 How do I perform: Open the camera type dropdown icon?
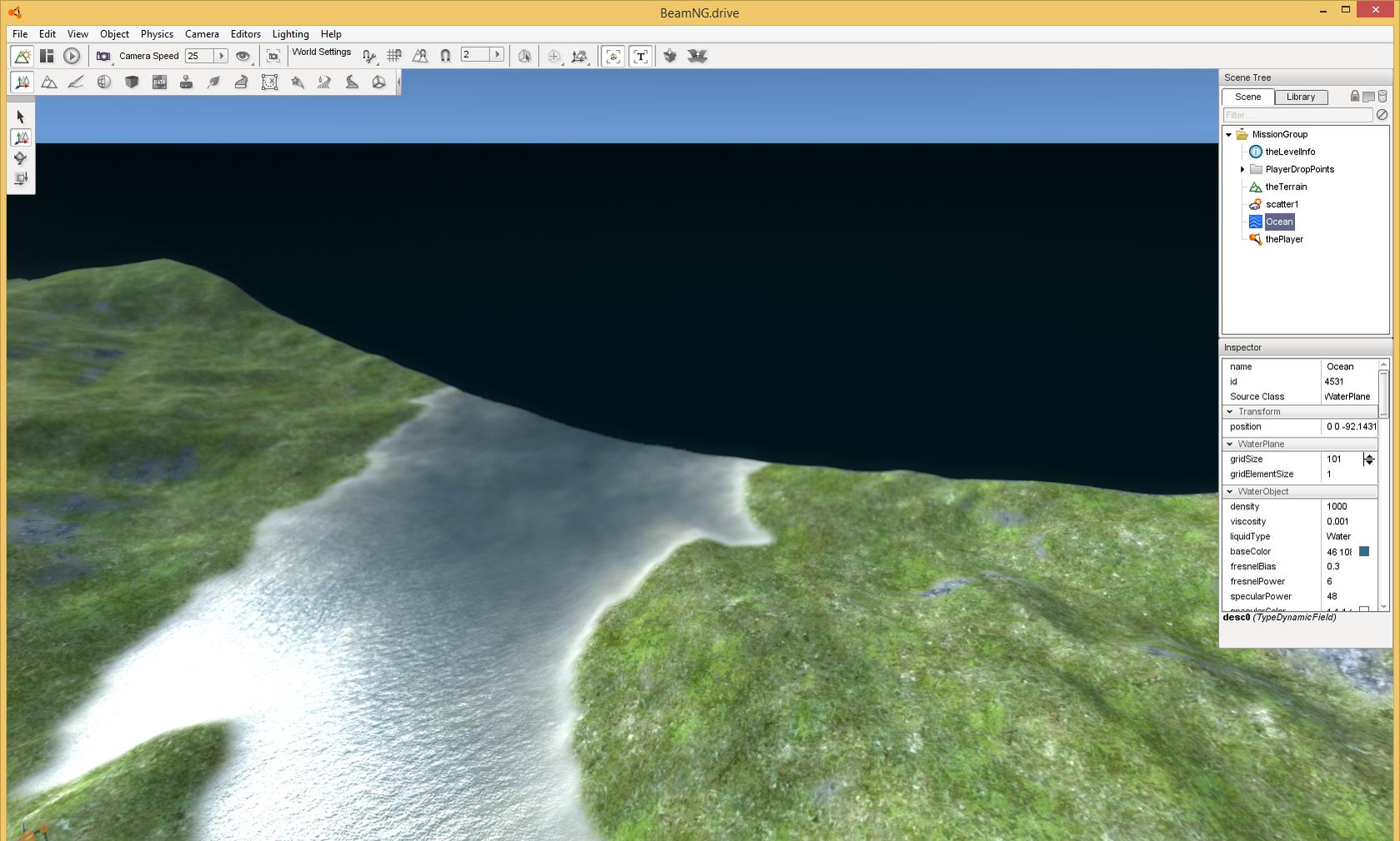(x=103, y=56)
